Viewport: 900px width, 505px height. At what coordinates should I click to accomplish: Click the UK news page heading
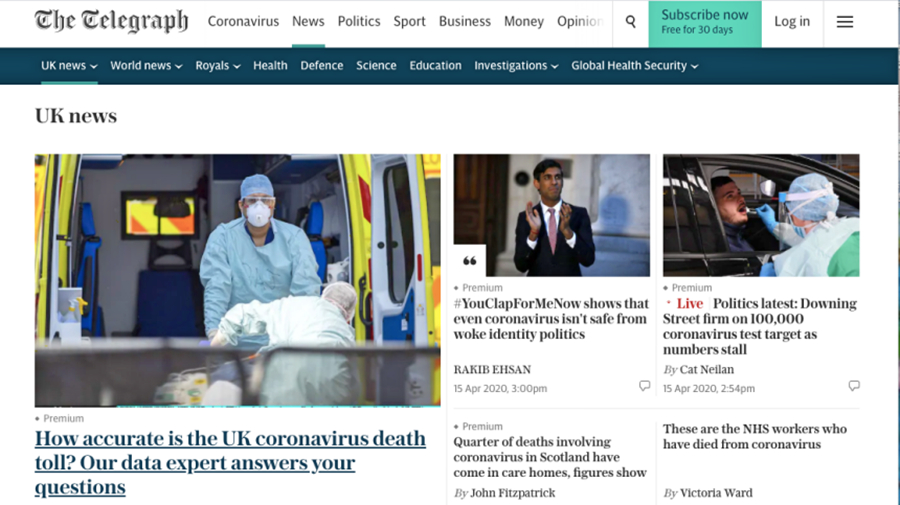pyautogui.click(x=76, y=116)
